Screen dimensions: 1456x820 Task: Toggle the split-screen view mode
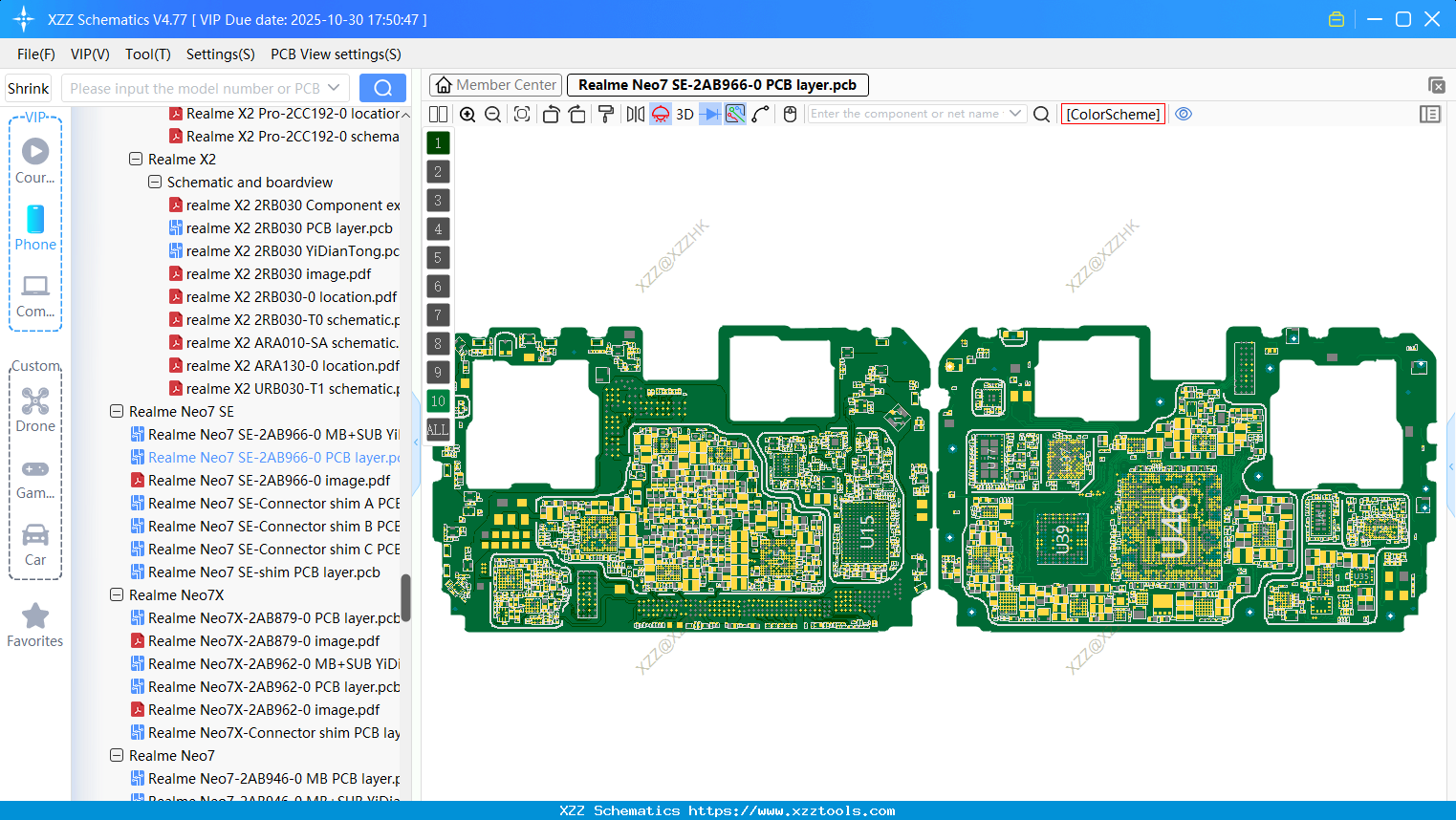point(437,114)
